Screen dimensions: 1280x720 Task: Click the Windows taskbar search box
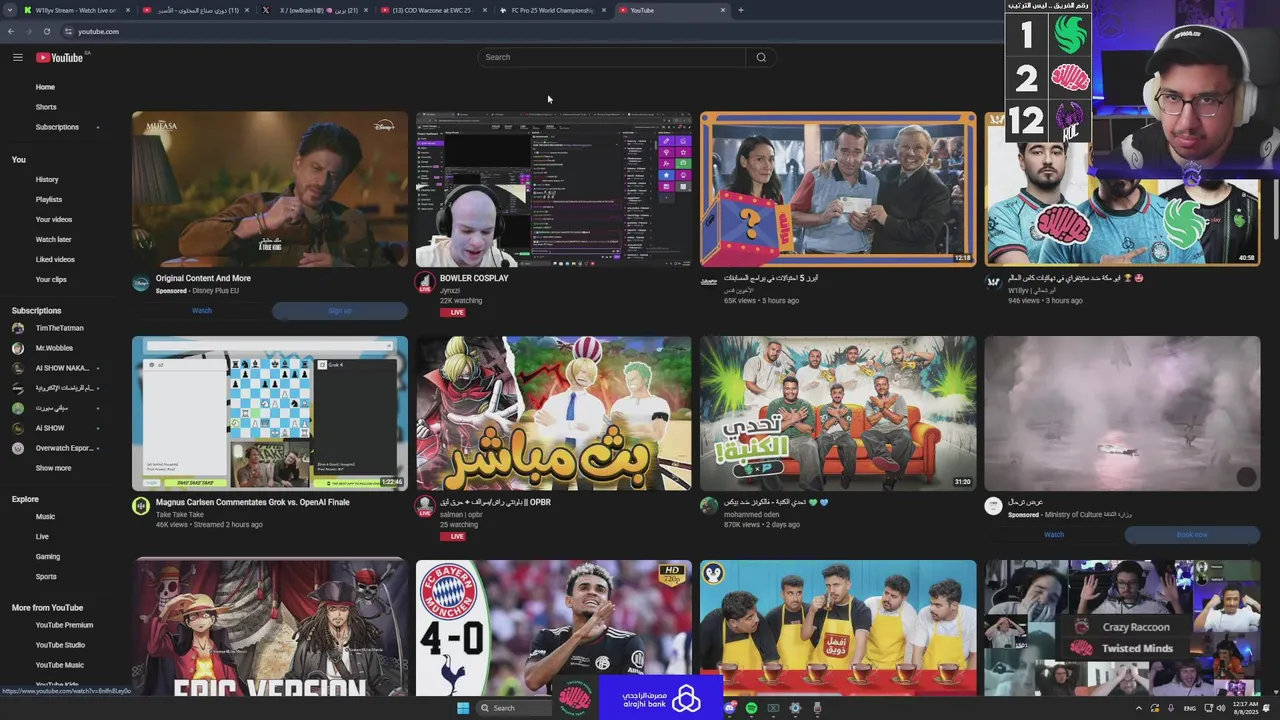pos(514,708)
